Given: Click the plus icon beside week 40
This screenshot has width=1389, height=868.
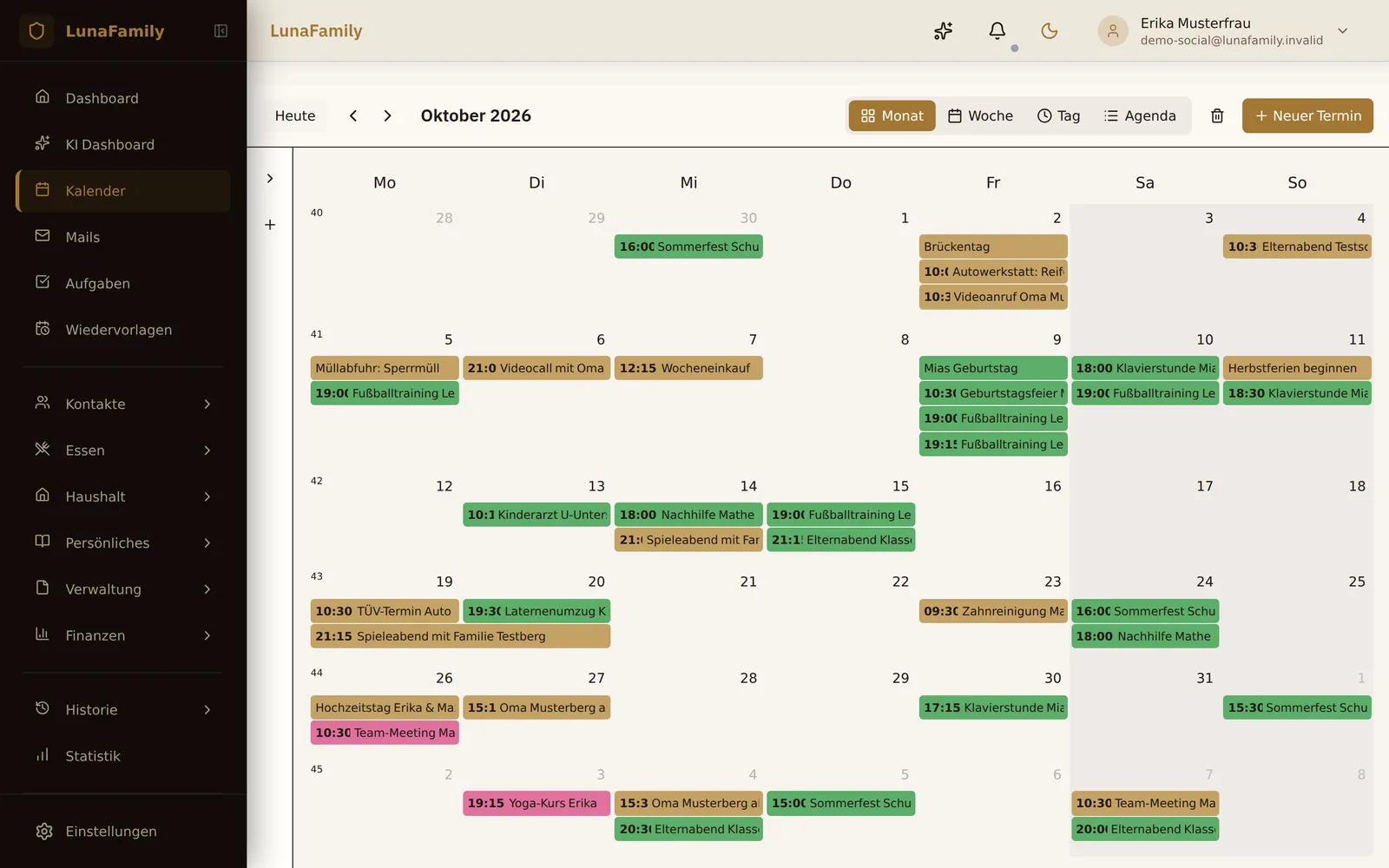Looking at the screenshot, I should pyautogui.click(x=270, y=225).
